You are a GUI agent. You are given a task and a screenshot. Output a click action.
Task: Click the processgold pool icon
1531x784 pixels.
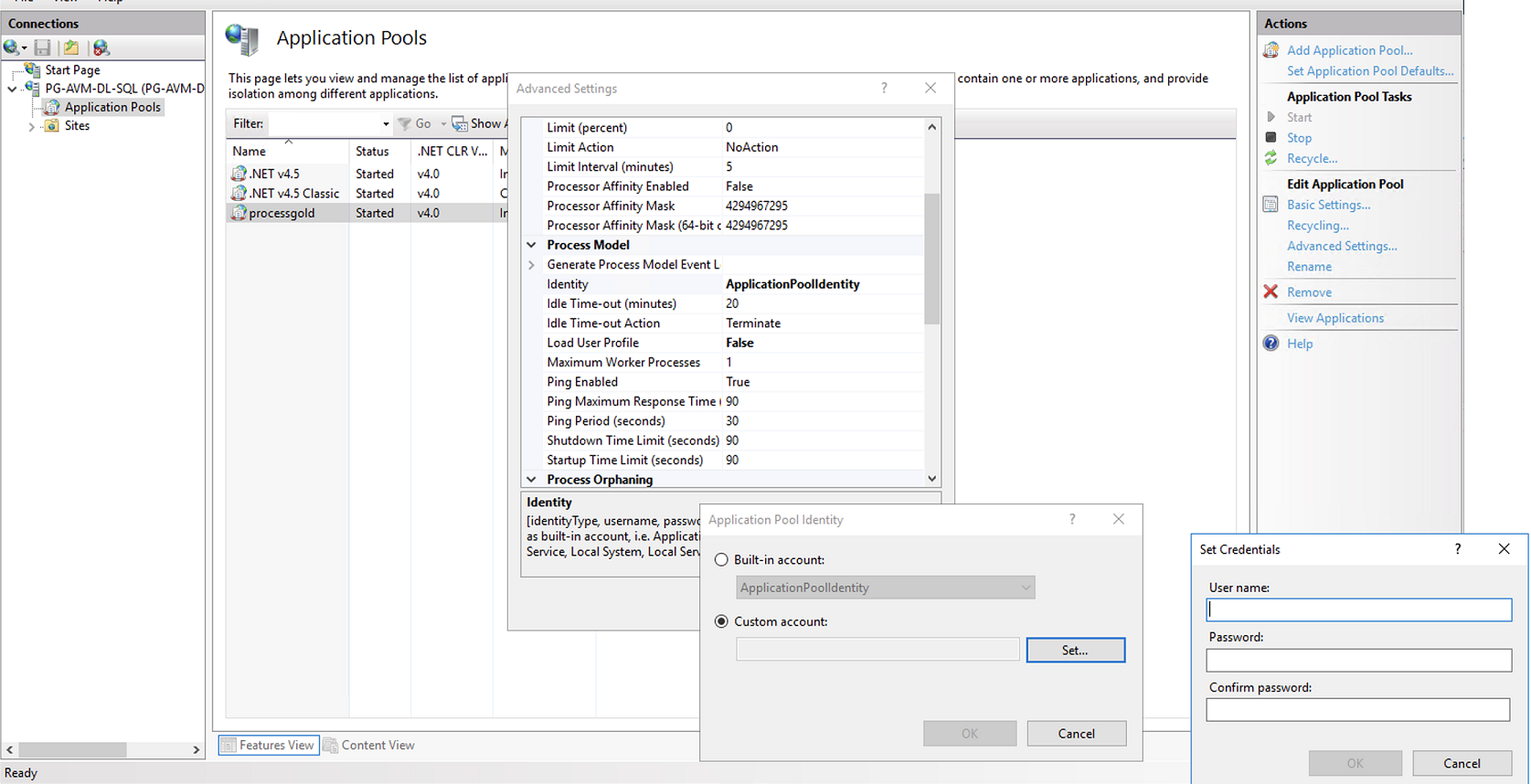[239, 213]
